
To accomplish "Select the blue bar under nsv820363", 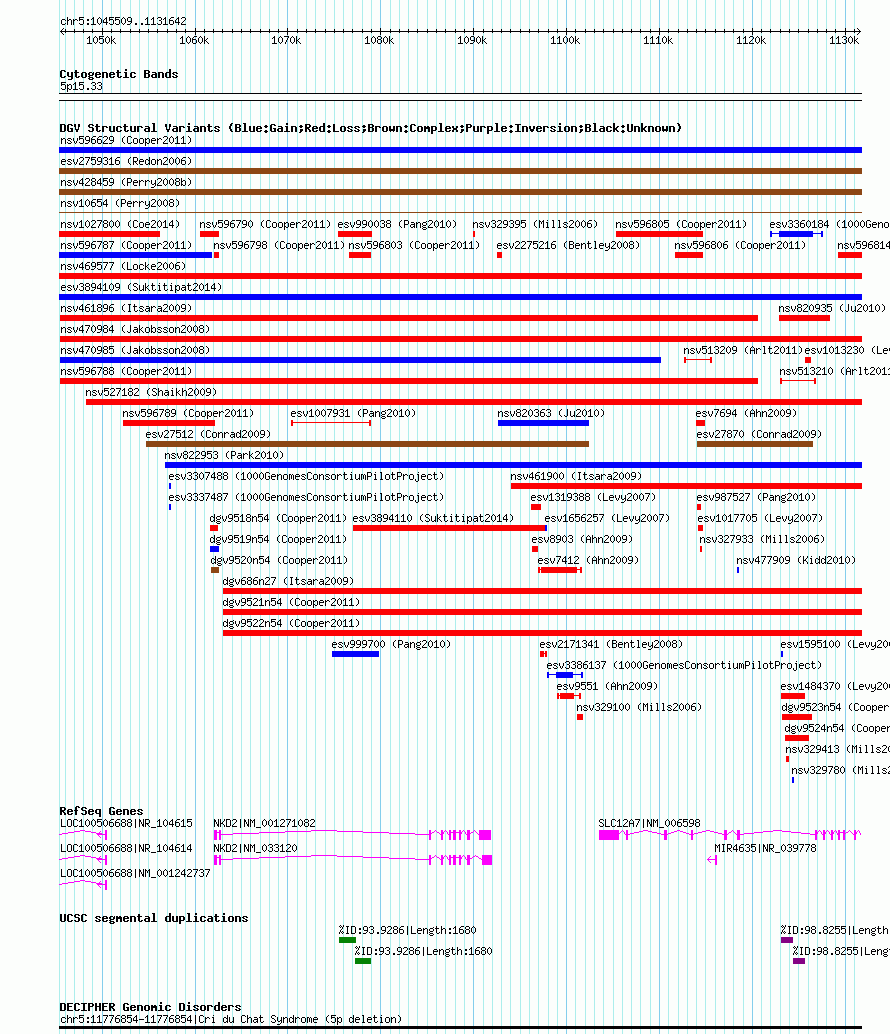I will (x=543, y=423).
